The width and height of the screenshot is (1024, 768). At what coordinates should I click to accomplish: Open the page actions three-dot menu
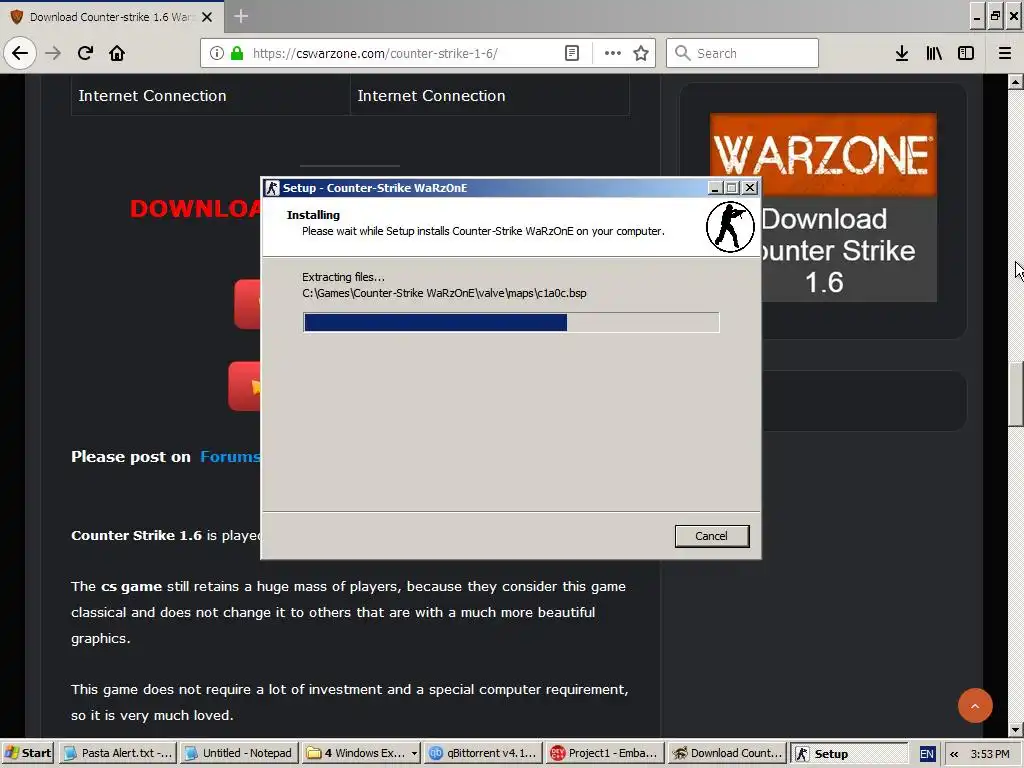613,53
